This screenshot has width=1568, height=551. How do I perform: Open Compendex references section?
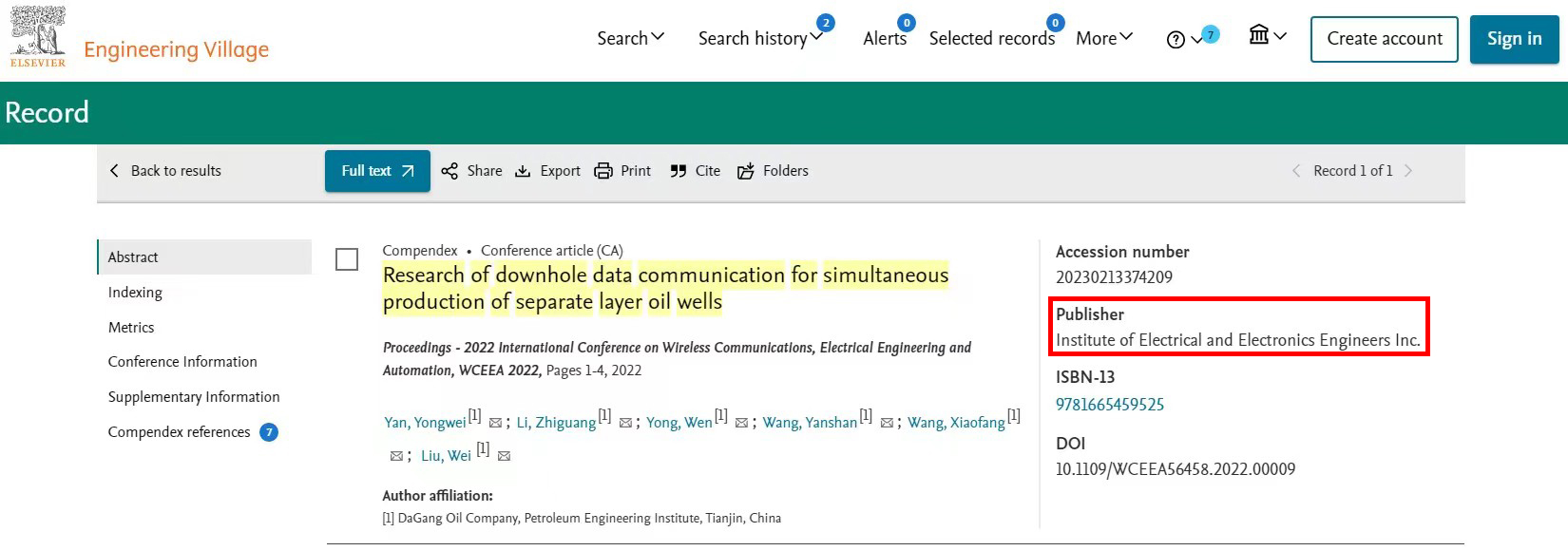(179, 432)
